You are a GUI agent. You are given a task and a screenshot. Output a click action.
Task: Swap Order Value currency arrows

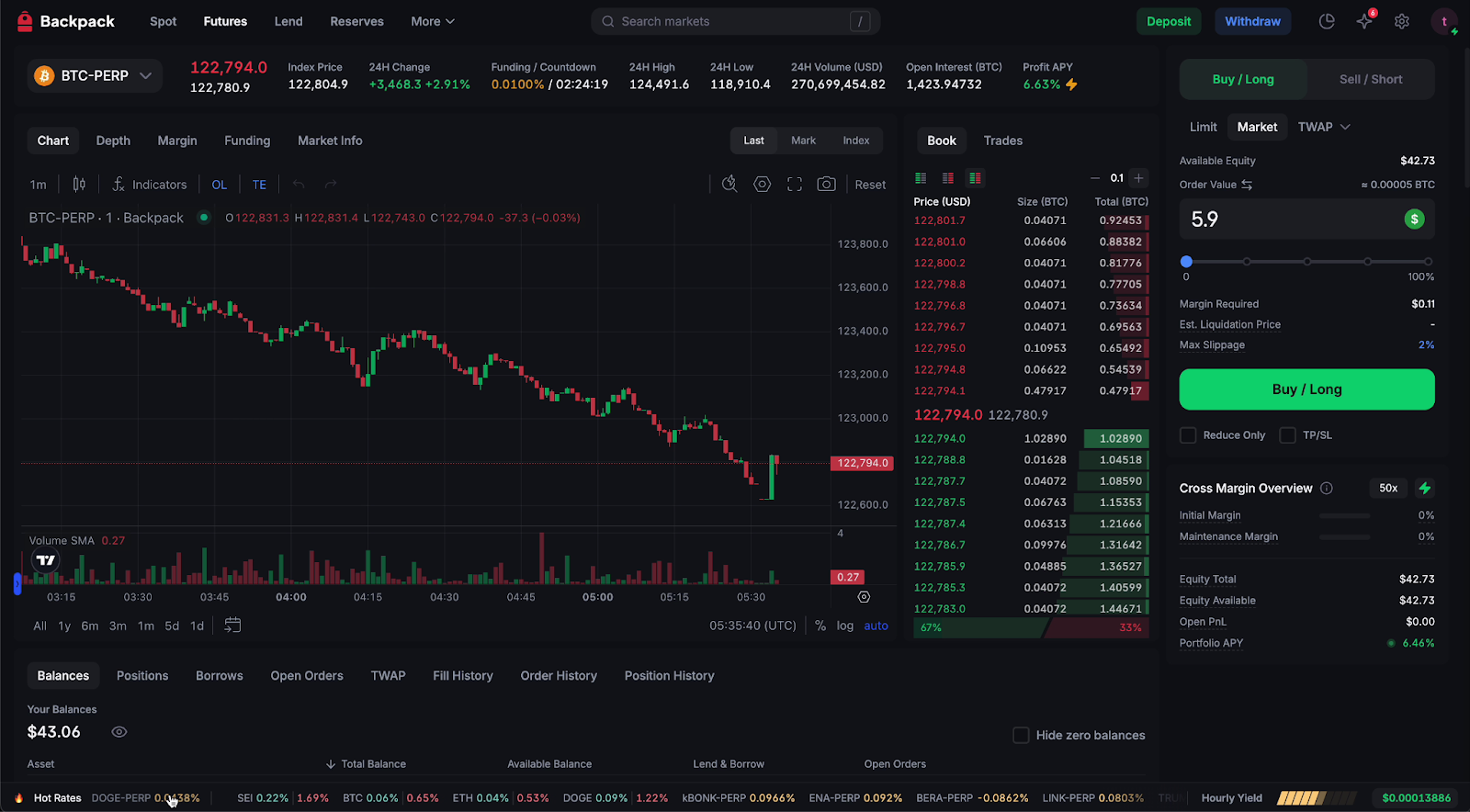point(1247,185)
